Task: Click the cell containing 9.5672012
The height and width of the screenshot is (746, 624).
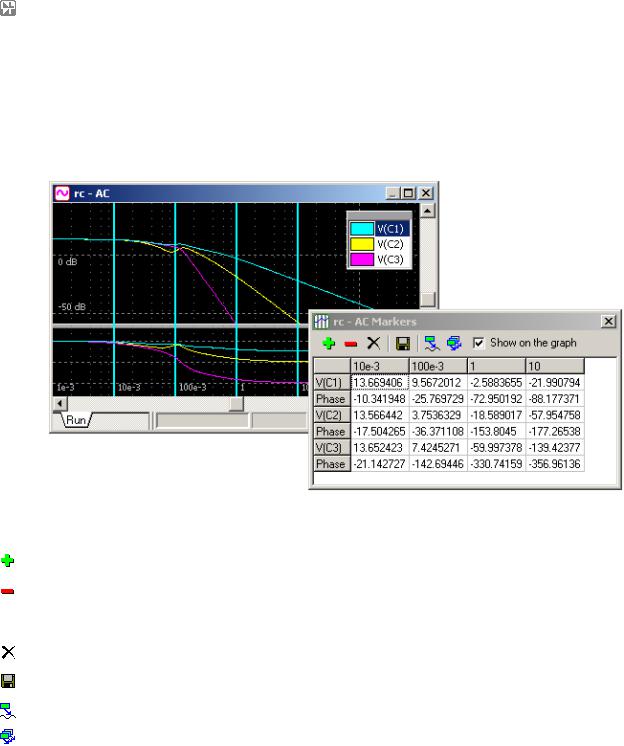Action: tap(439, 383)
